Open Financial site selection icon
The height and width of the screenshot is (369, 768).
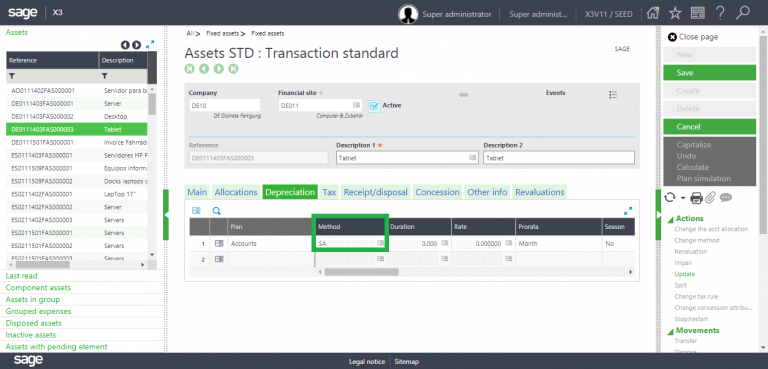tap(357, 105)
